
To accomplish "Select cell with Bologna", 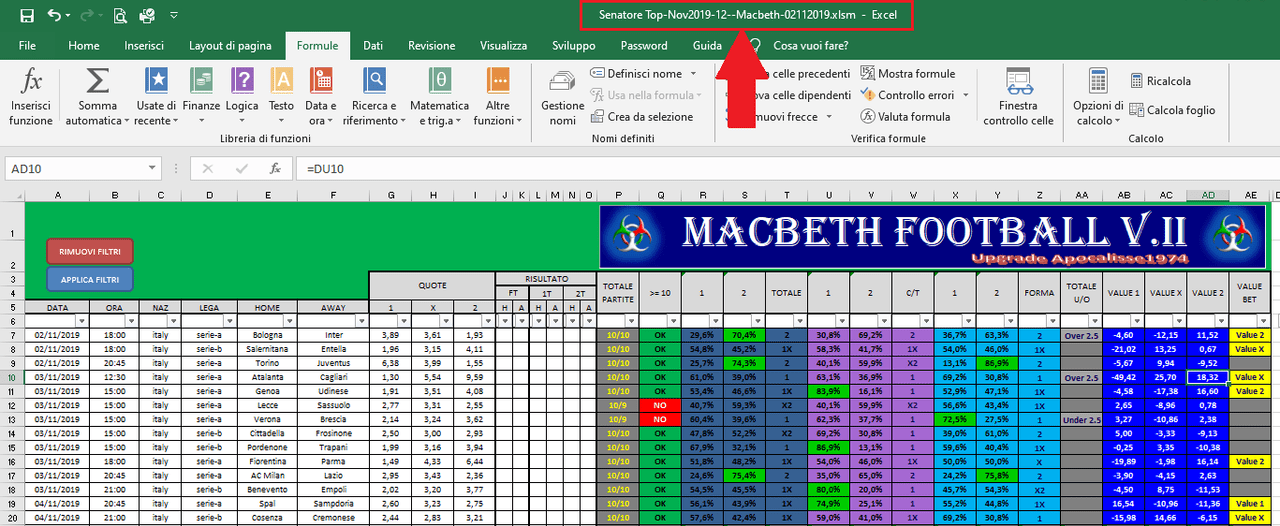I will (268, 334).
